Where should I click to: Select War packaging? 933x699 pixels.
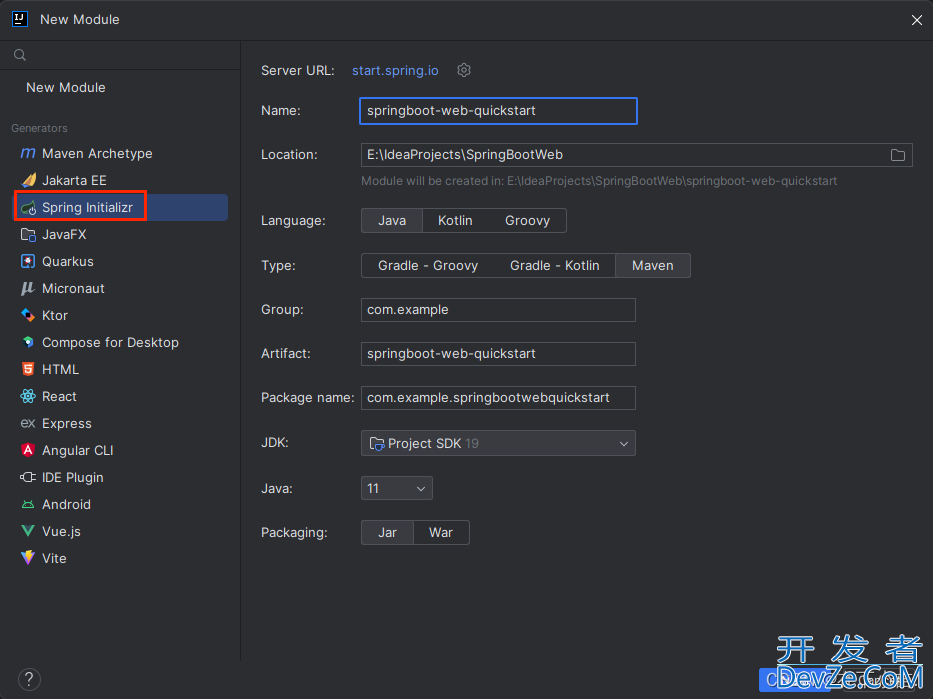point(441,532)
